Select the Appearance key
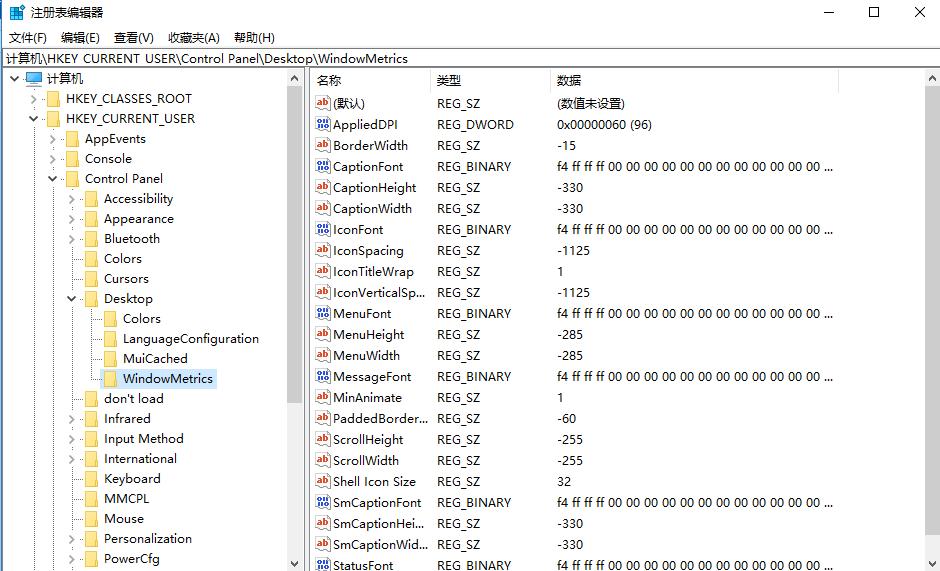940x571 pixels. coord(138,219)
